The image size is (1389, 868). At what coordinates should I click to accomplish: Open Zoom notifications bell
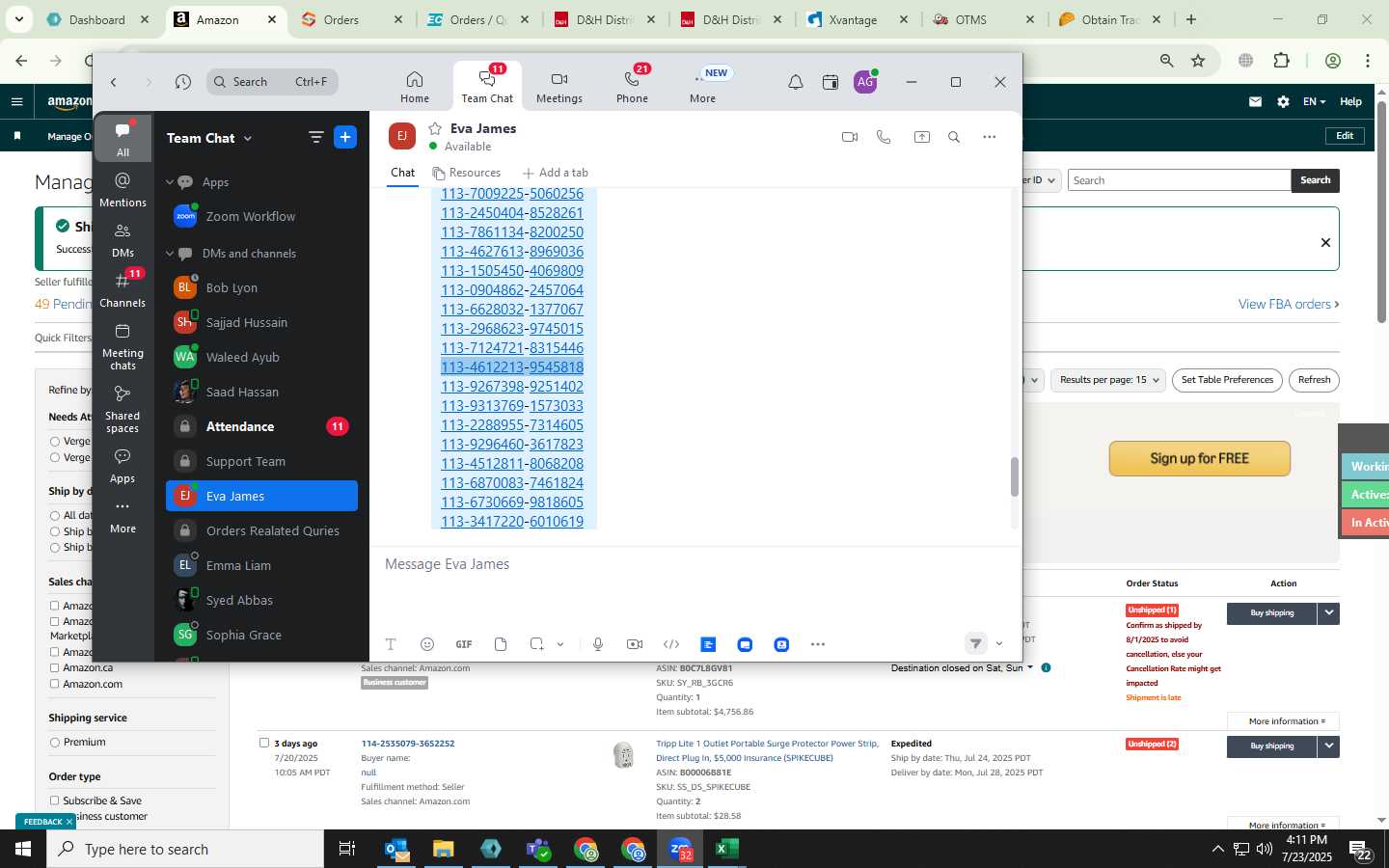tap(796, 82)
